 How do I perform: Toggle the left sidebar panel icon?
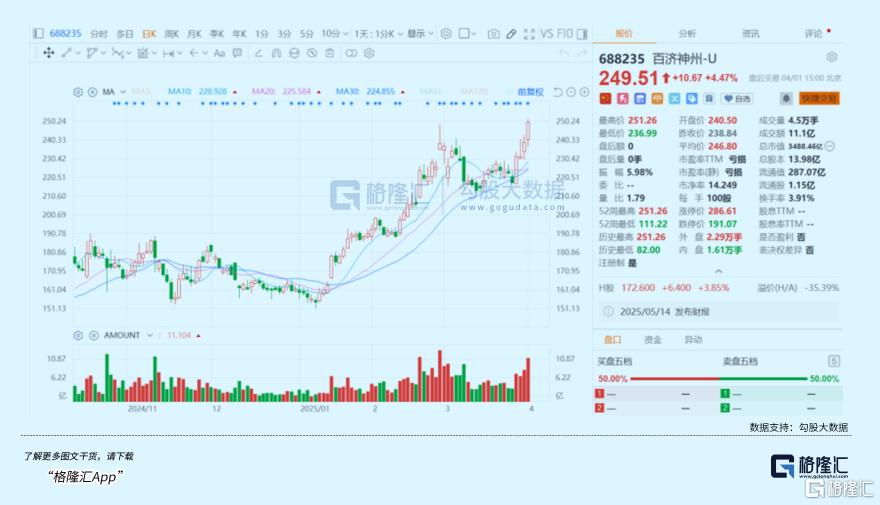pyautogui.click(x=38, y=34)
